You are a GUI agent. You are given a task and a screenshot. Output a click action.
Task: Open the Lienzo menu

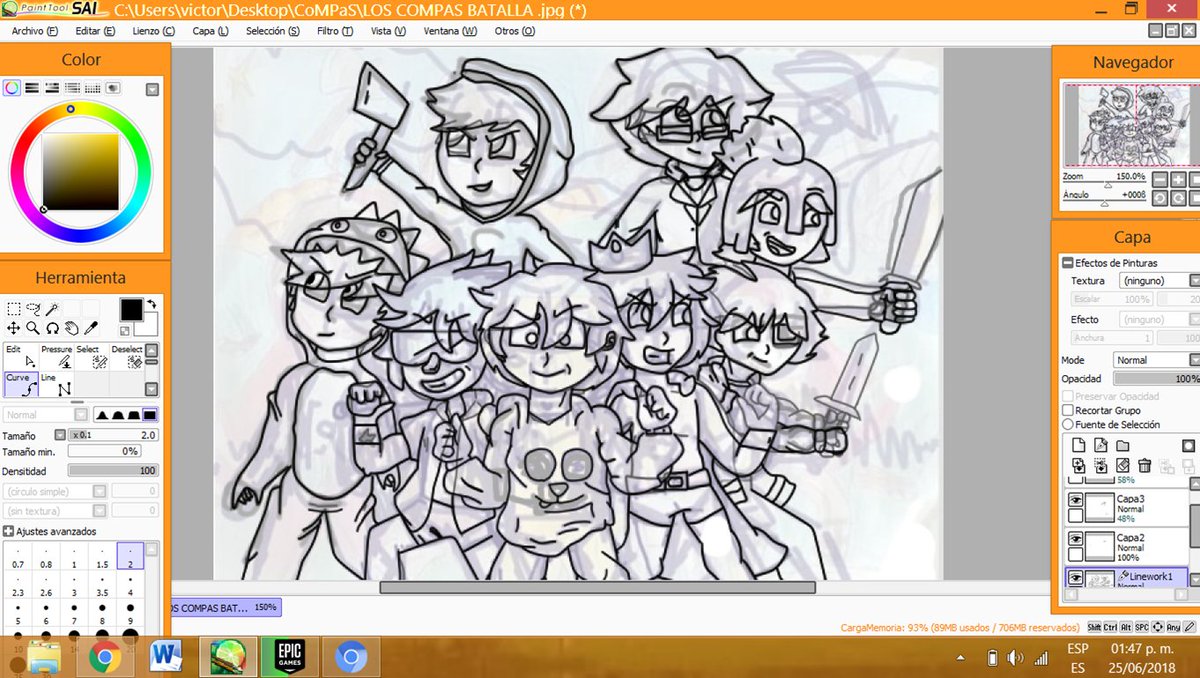pyautogui.click(x=153, y=31)
